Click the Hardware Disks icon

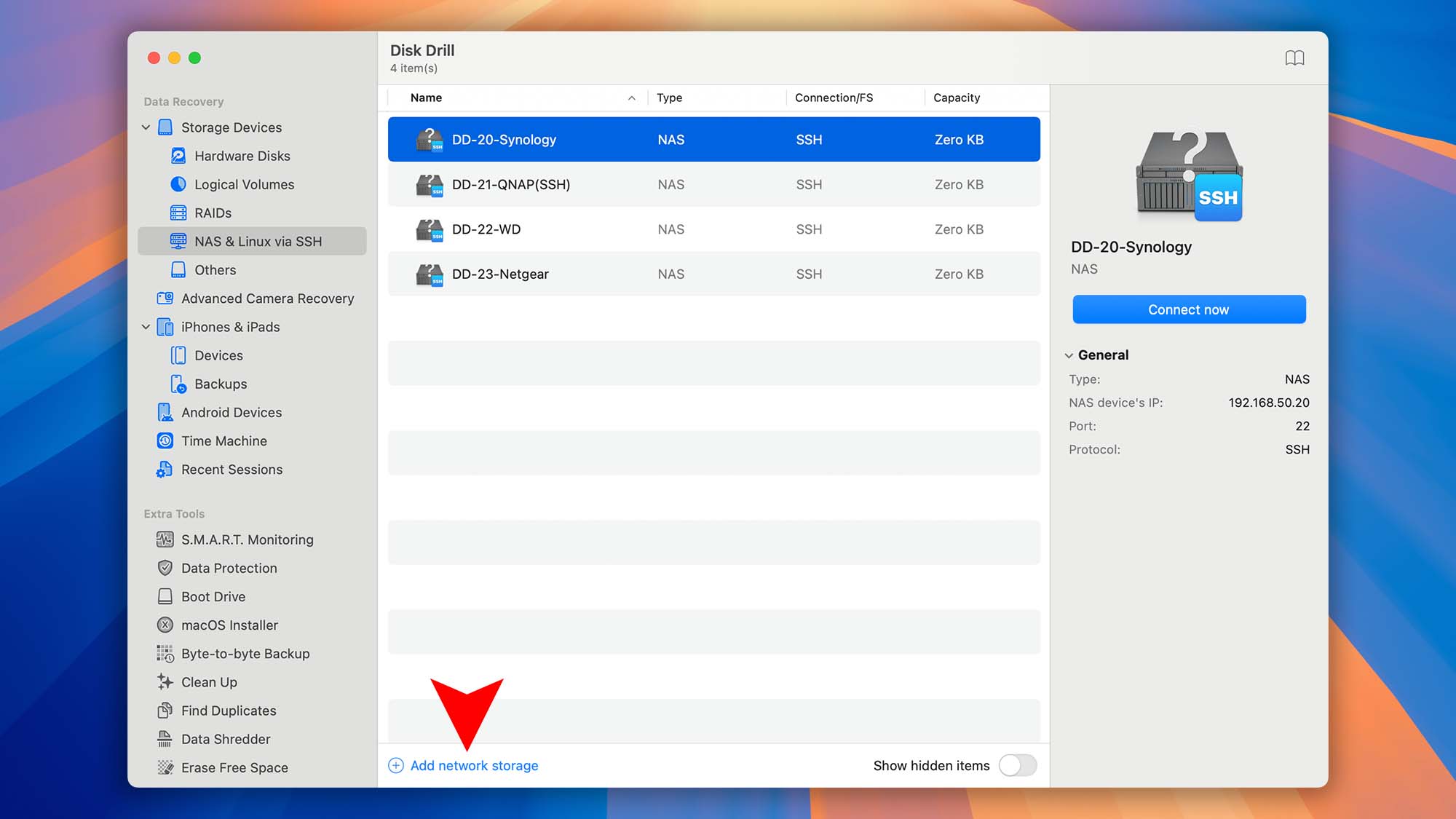[x=178, y=156]
